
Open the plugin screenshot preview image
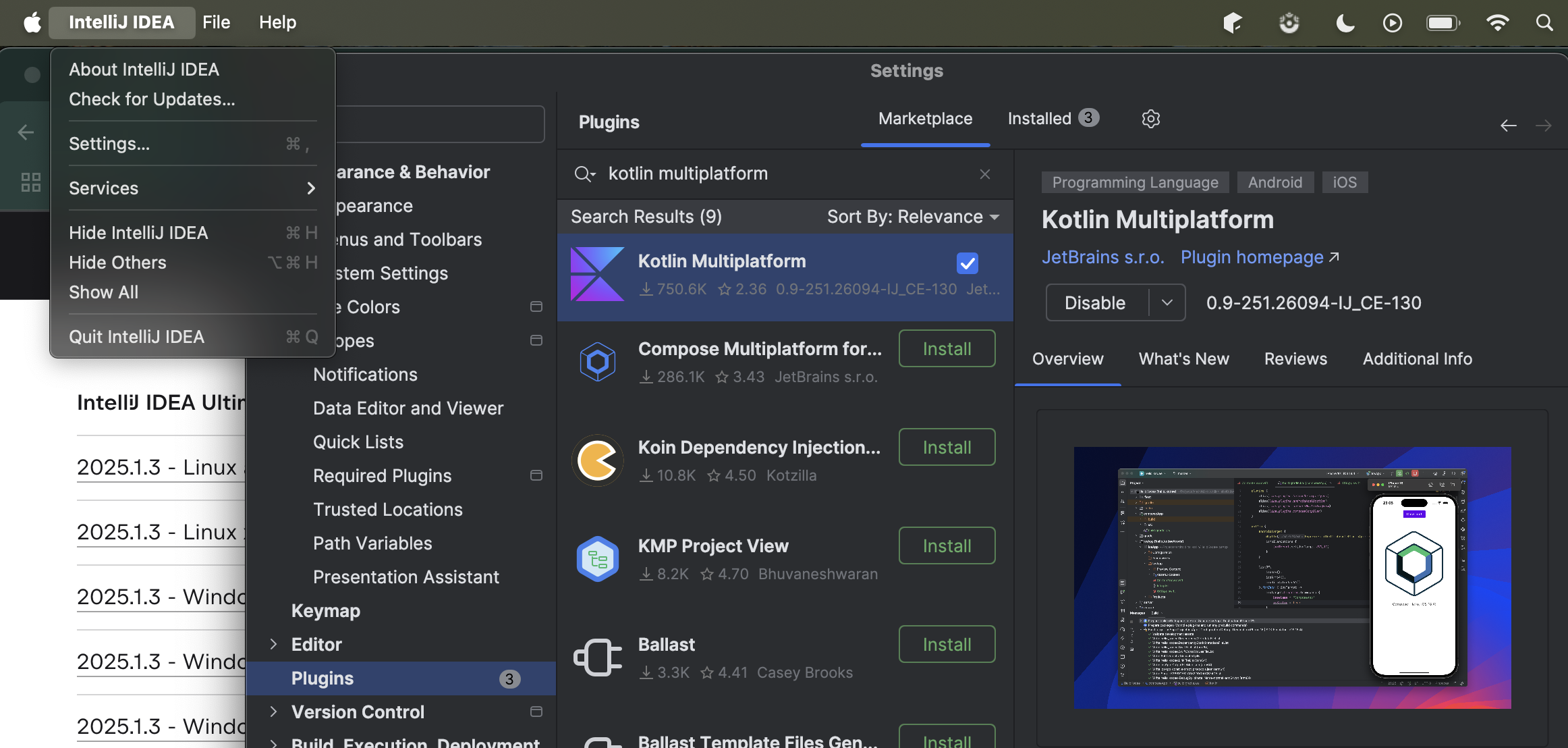(x=1292, y=577)
